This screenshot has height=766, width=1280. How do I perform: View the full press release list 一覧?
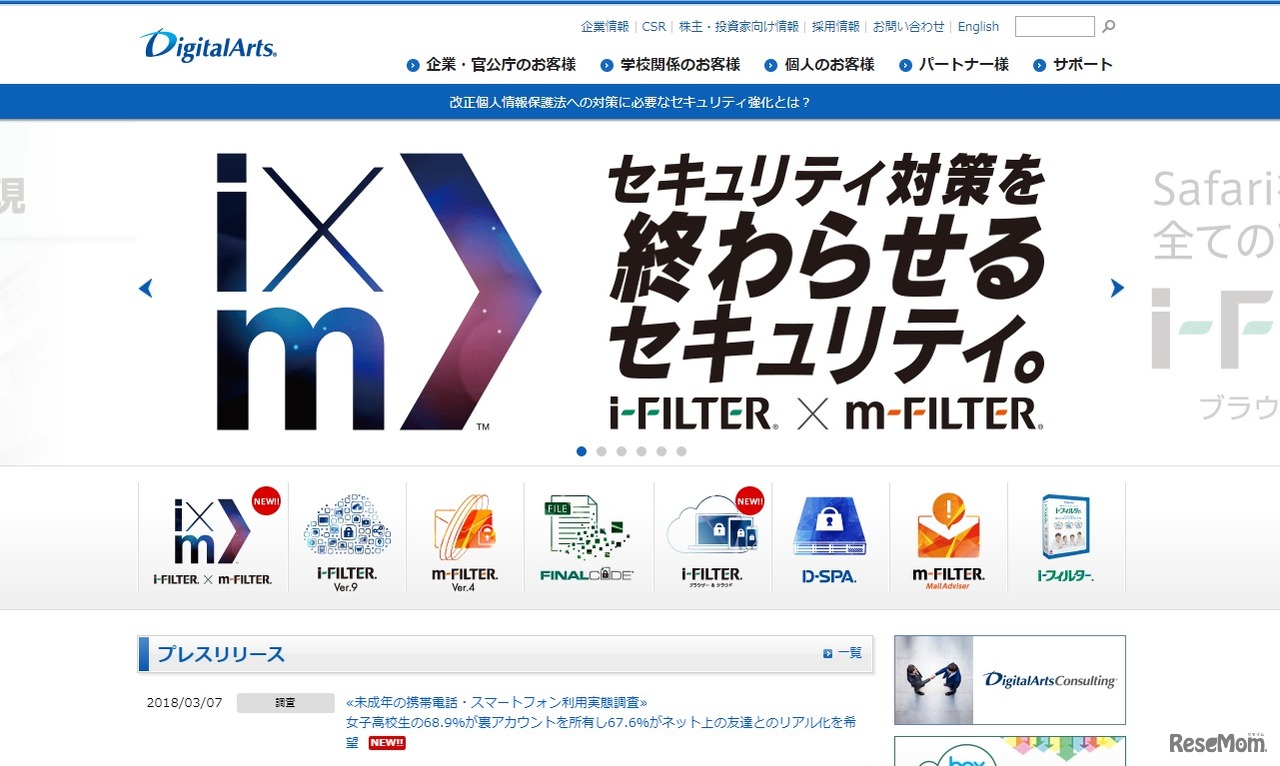850,653
